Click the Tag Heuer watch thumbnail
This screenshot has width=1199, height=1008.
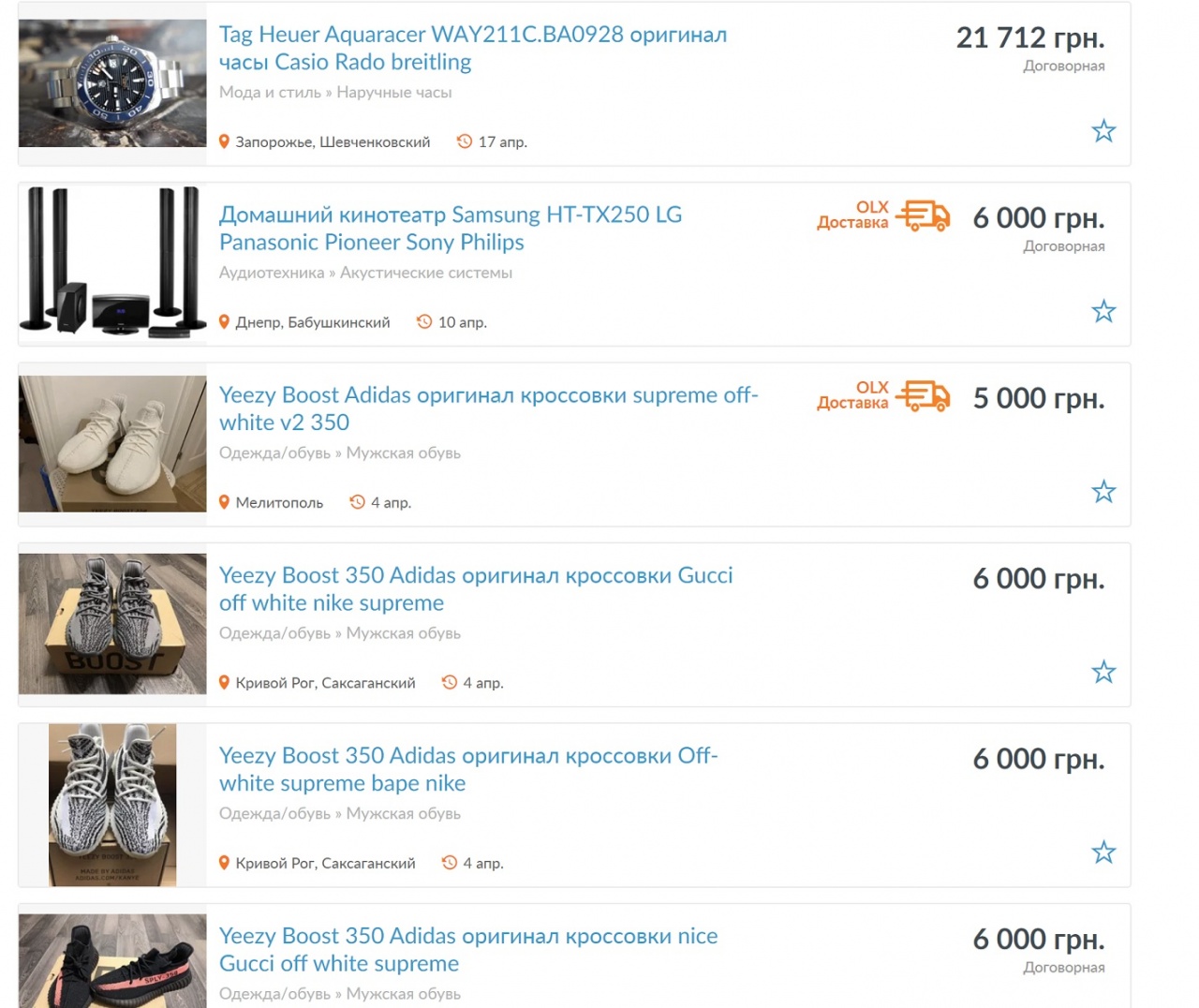pyautogui.click(x=112, y=83)
